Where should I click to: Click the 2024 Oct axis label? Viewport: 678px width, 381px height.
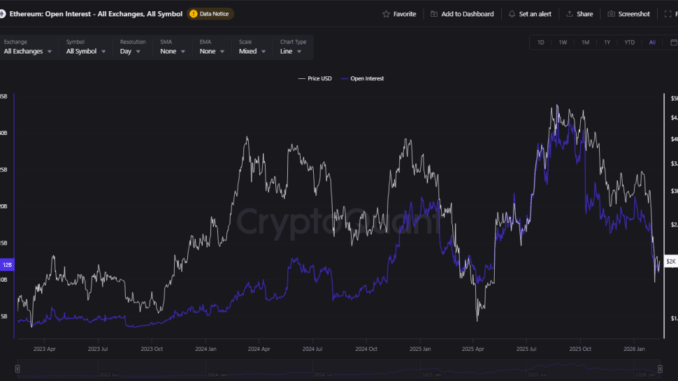click(366, 349)
